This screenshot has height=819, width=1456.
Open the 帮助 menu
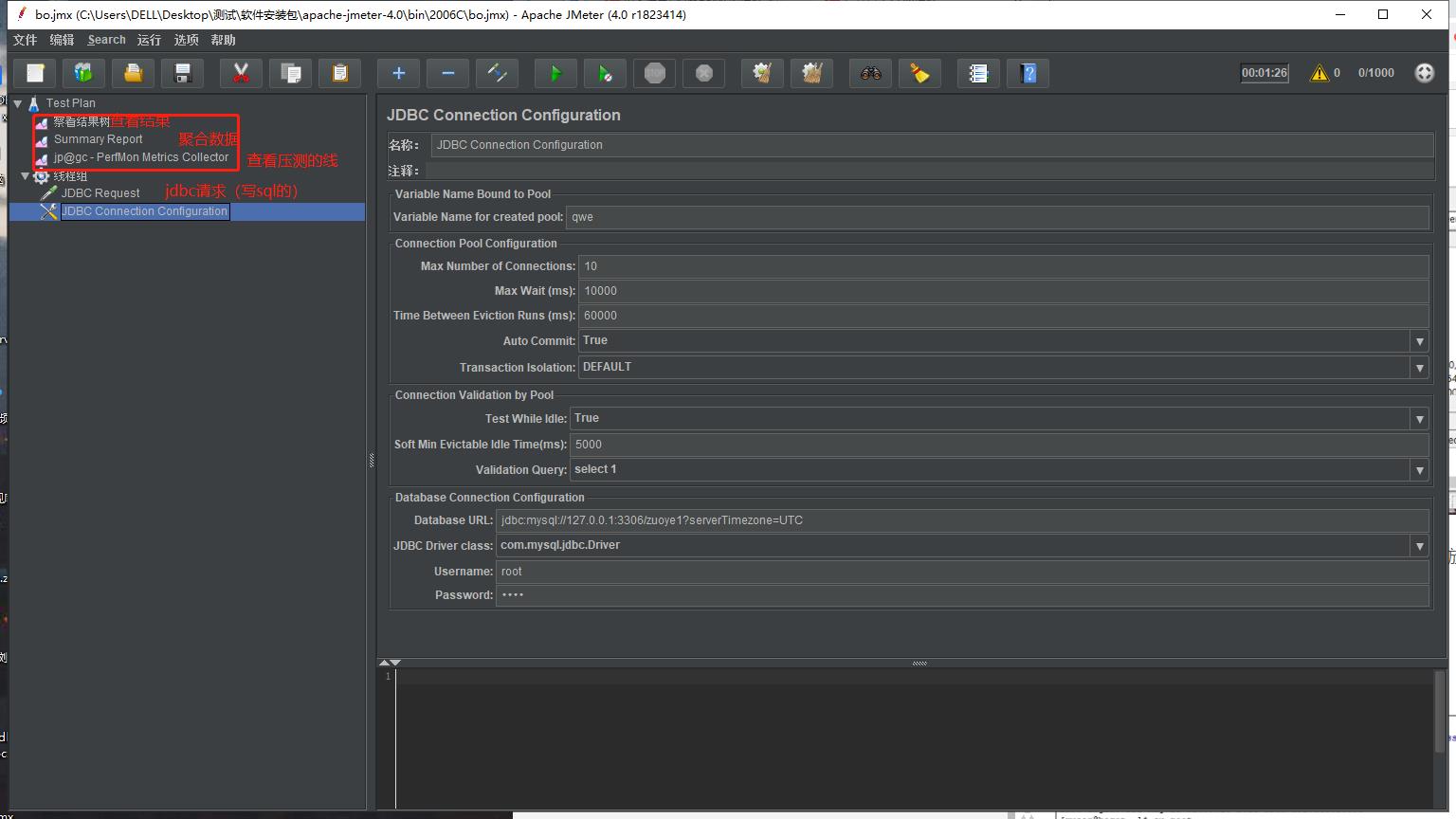(x=223, y=40)
